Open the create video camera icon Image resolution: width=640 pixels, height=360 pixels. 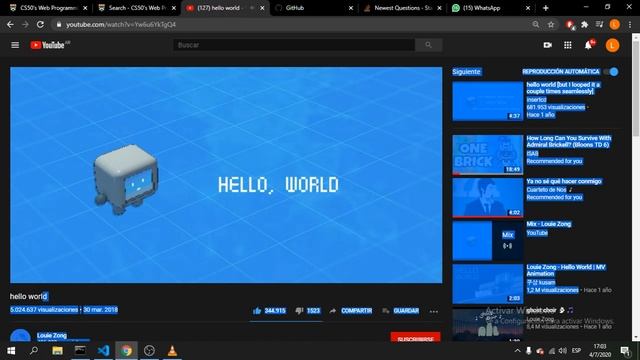[548, 45]
